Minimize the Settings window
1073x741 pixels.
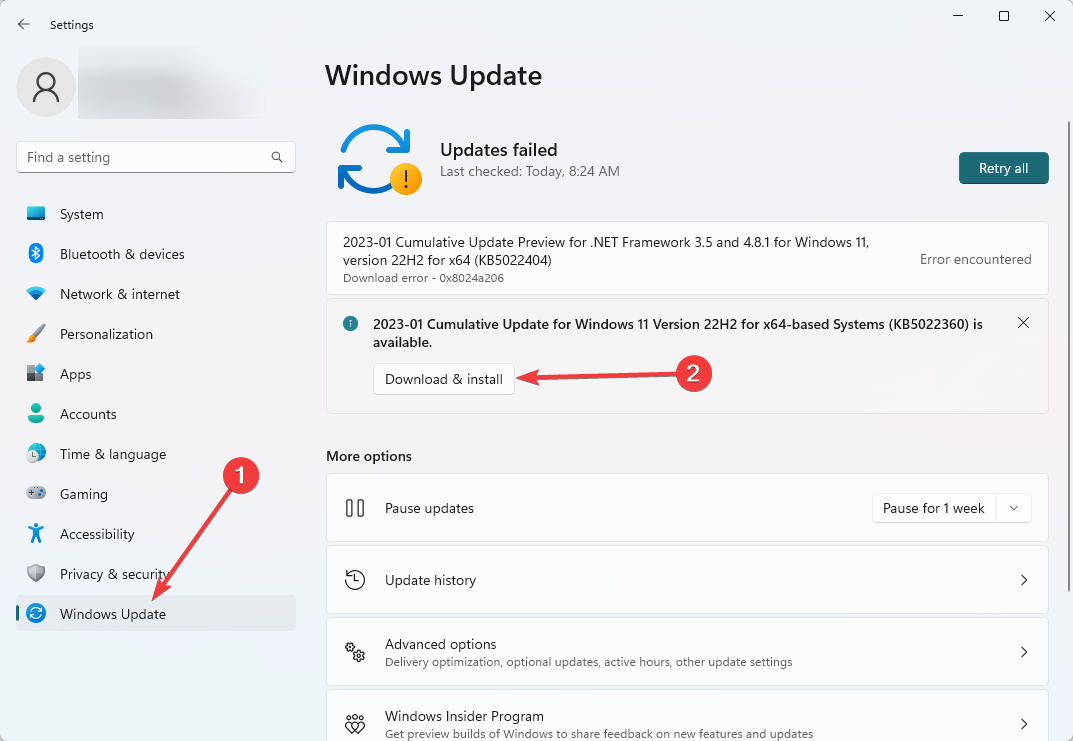coord(958,16)
